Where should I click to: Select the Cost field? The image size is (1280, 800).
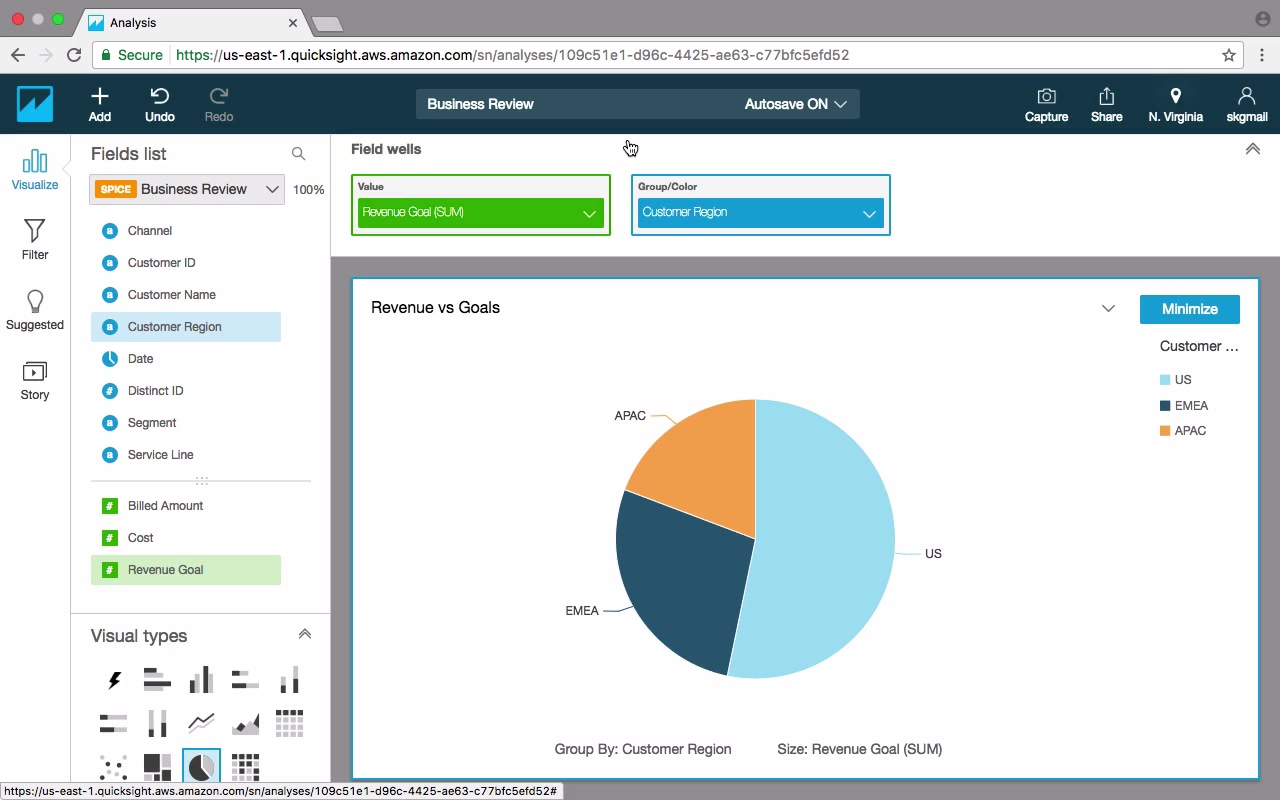(186, 538)
